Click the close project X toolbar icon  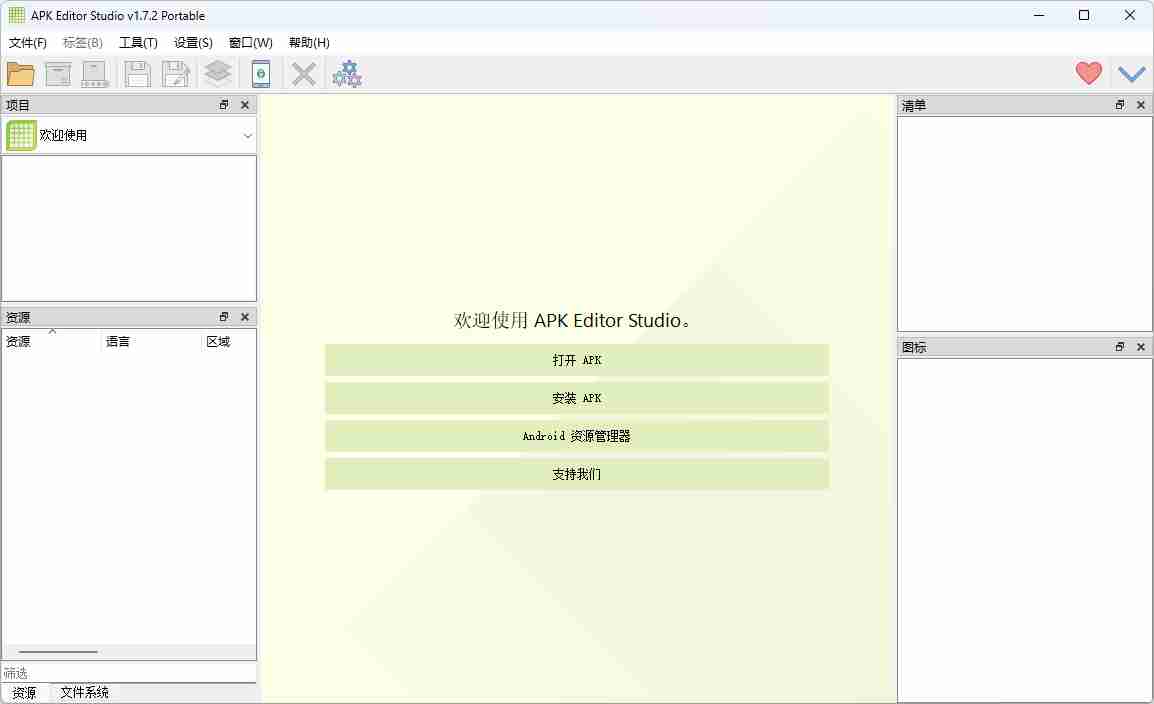click(x=303, y=73)
